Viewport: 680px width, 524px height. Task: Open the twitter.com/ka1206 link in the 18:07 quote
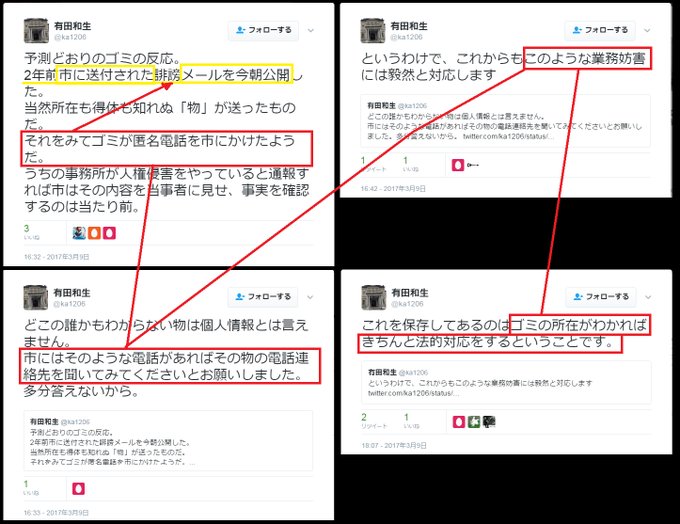tap(413, 393)
